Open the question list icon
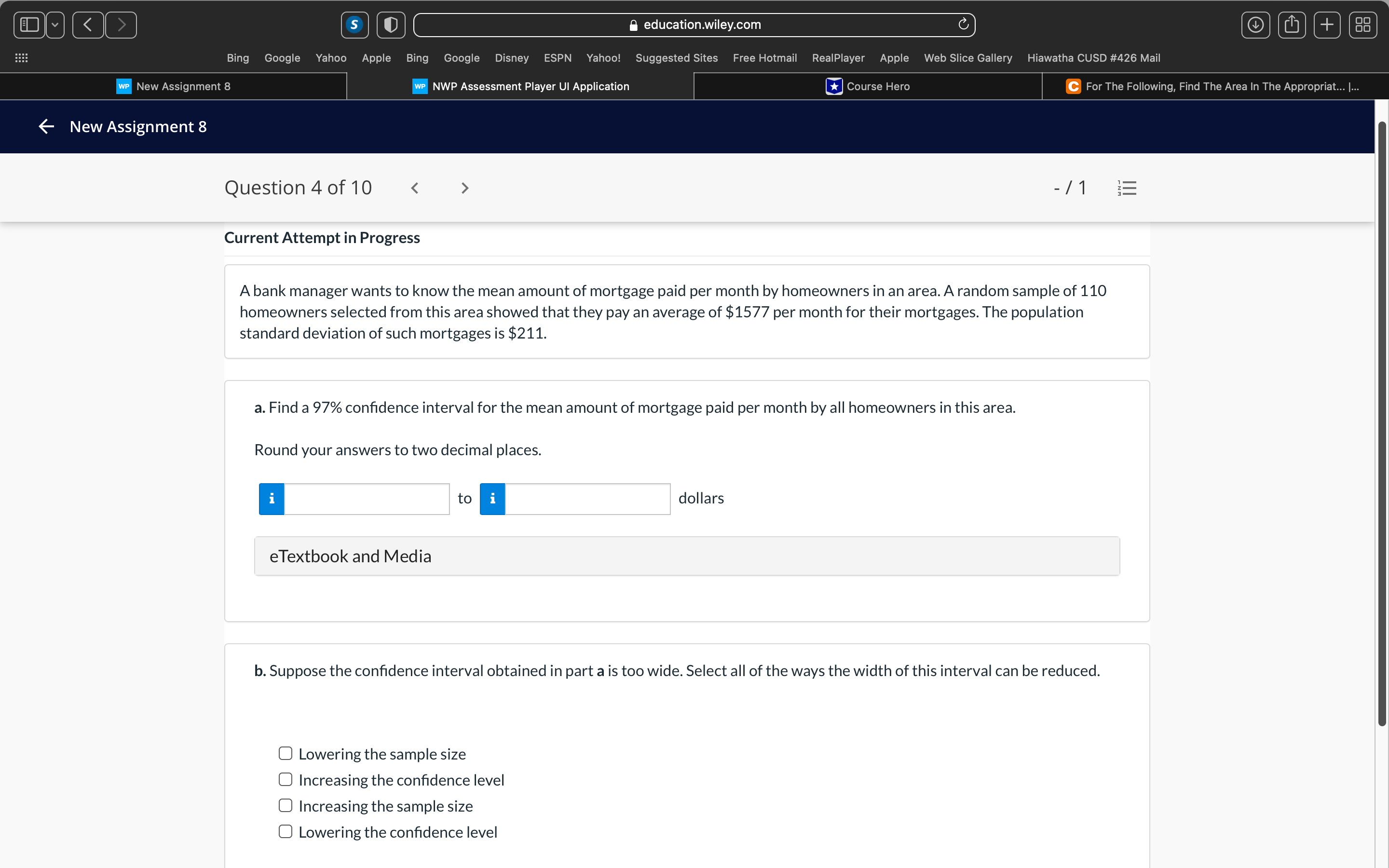Image resolution: width=1389 pixels, height=868 pixels. click(1127, 188)
